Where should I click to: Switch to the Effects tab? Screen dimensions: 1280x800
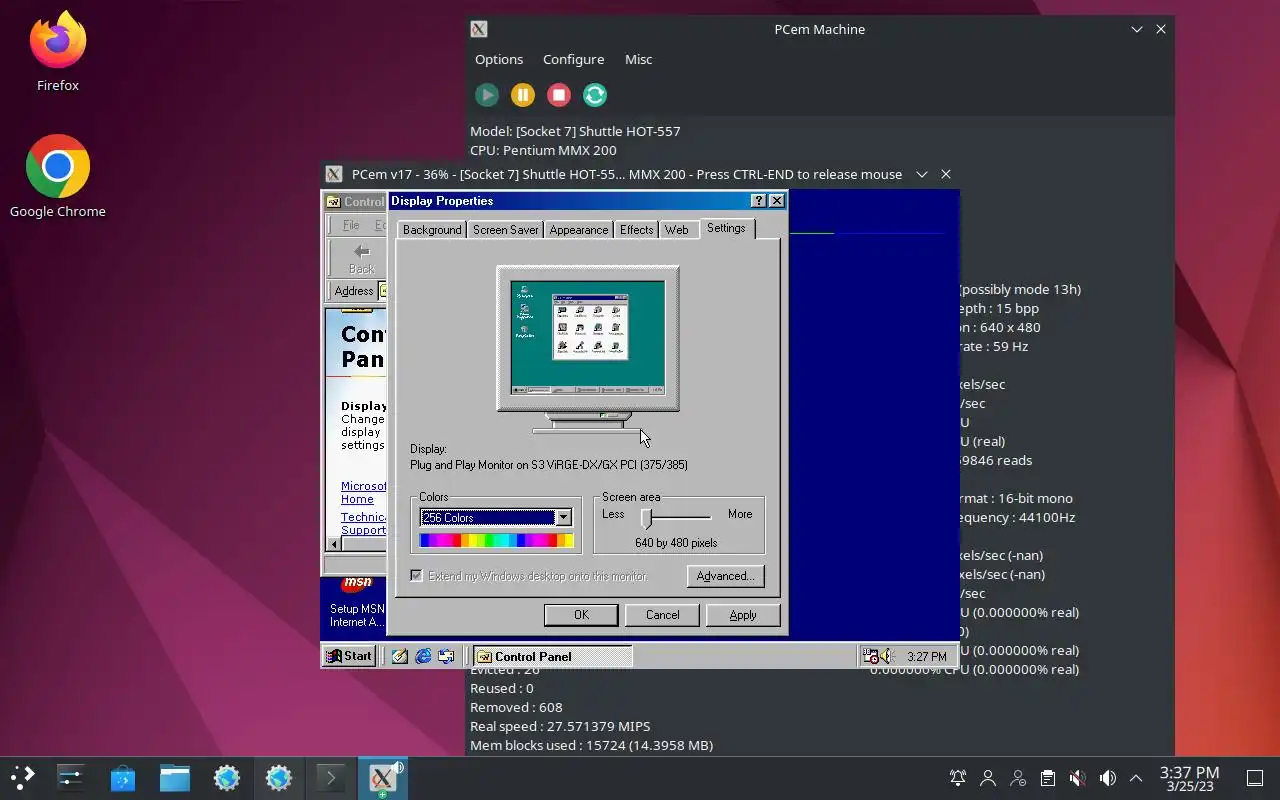coord(636,230)
